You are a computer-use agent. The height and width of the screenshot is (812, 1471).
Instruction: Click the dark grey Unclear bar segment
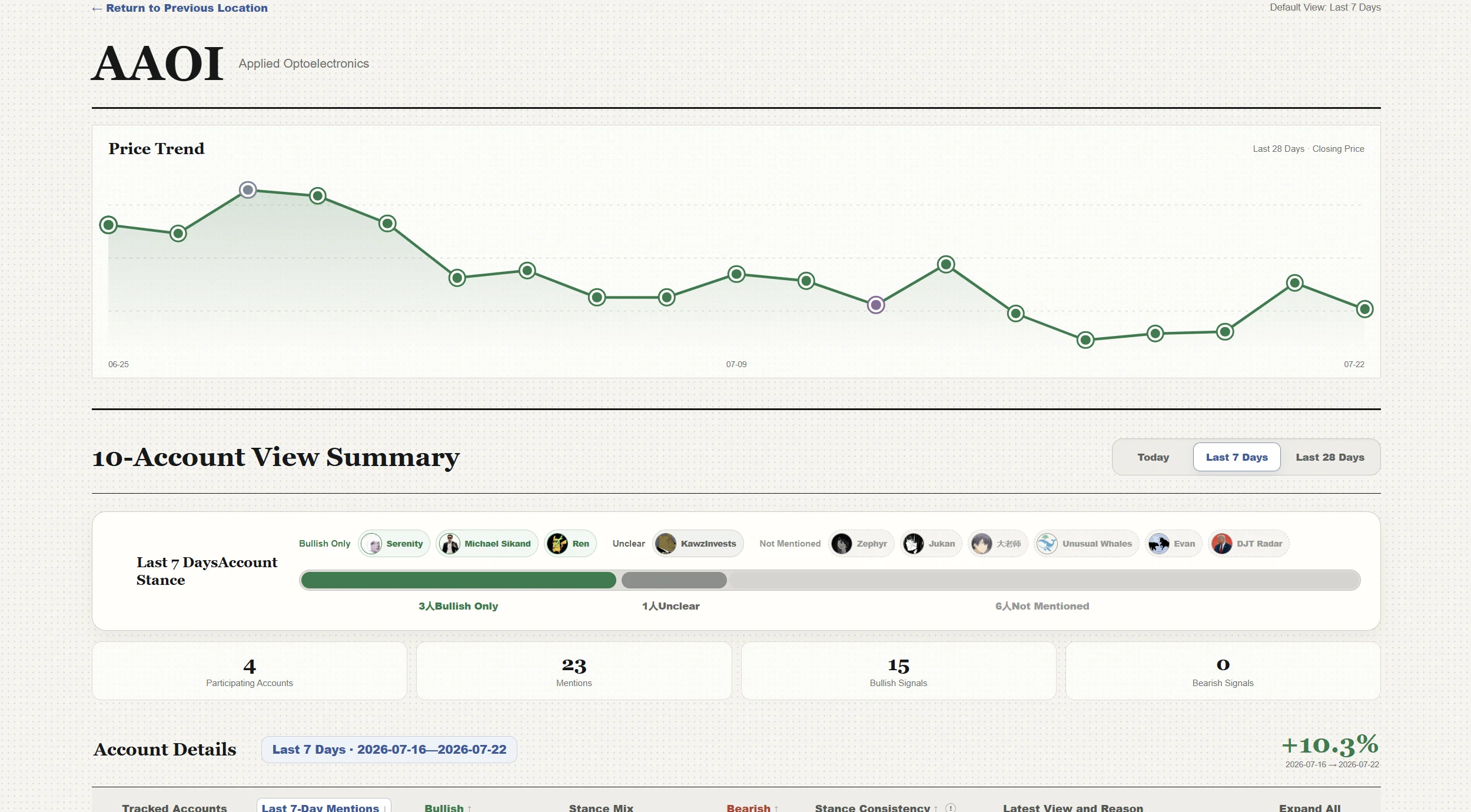pos(674,580)
